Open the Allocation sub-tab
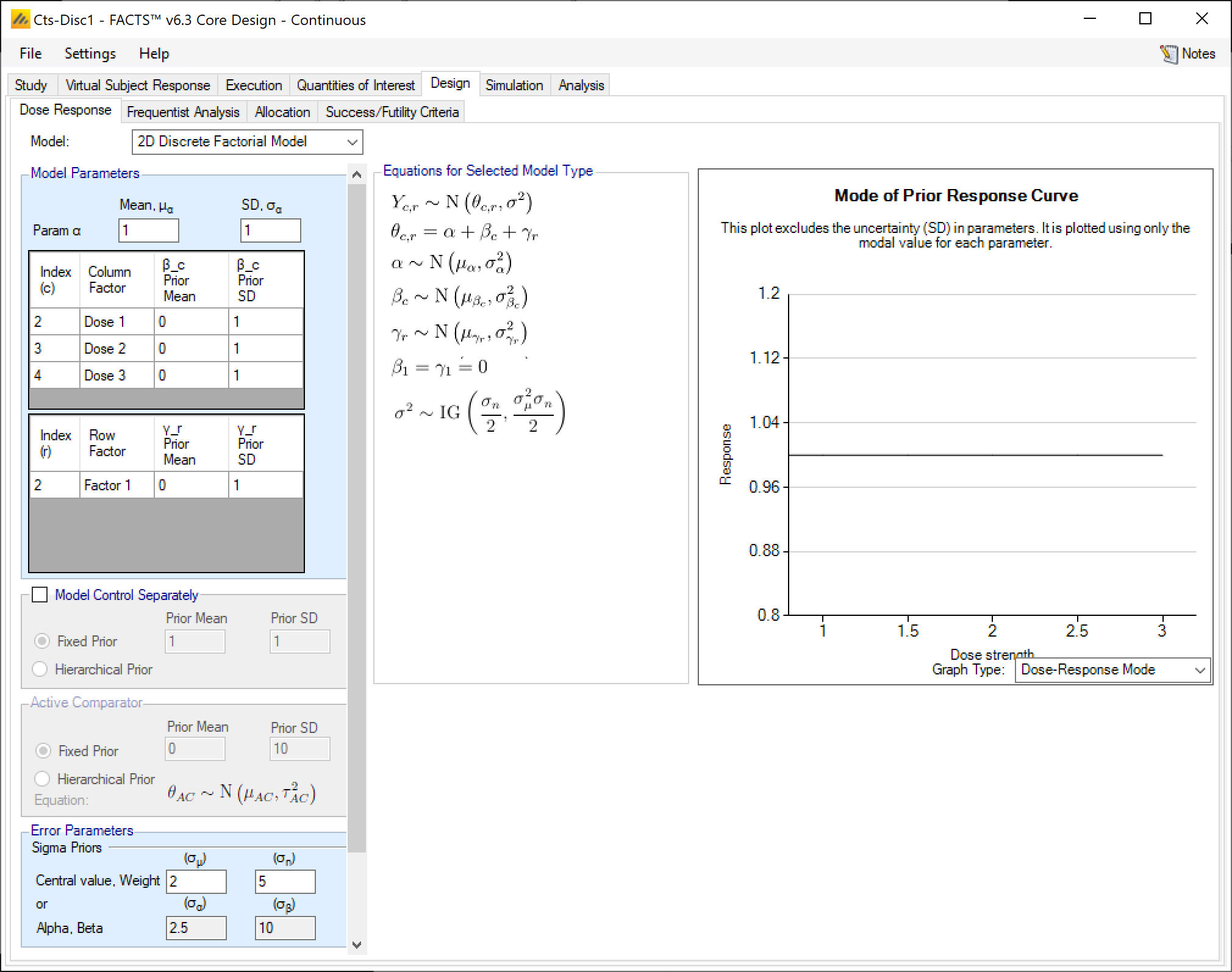 (x=282, y=112)
